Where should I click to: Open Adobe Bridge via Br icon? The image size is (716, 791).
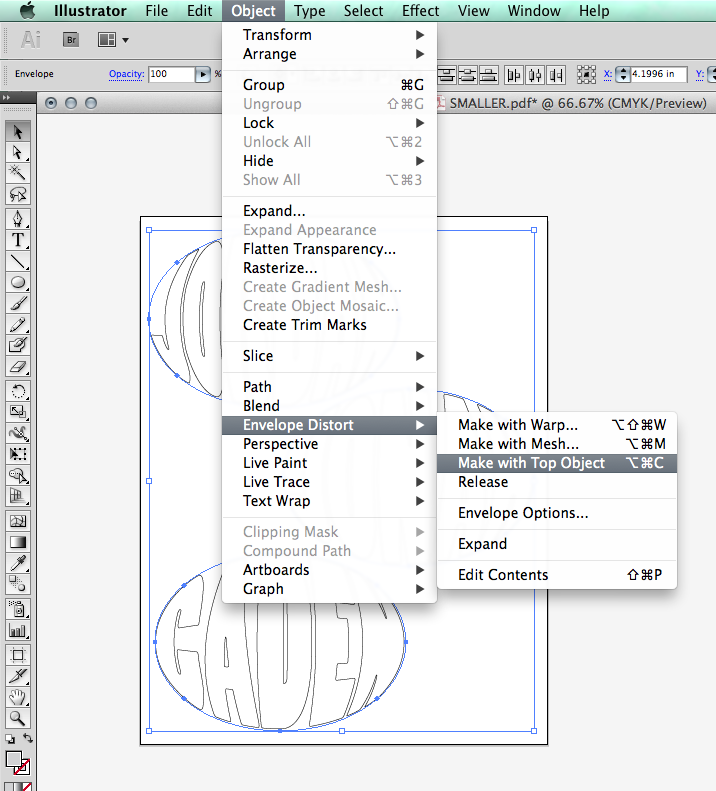tap(71, 39)
